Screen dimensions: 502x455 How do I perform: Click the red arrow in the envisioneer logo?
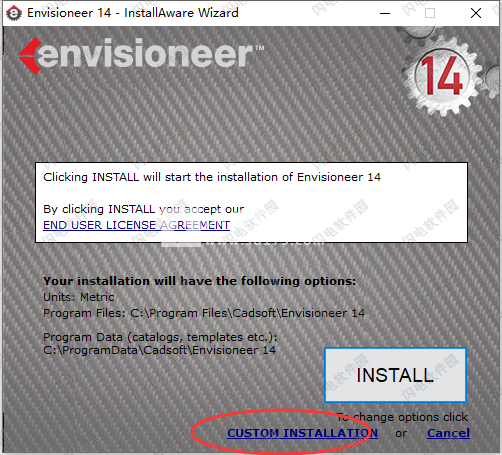30,56
